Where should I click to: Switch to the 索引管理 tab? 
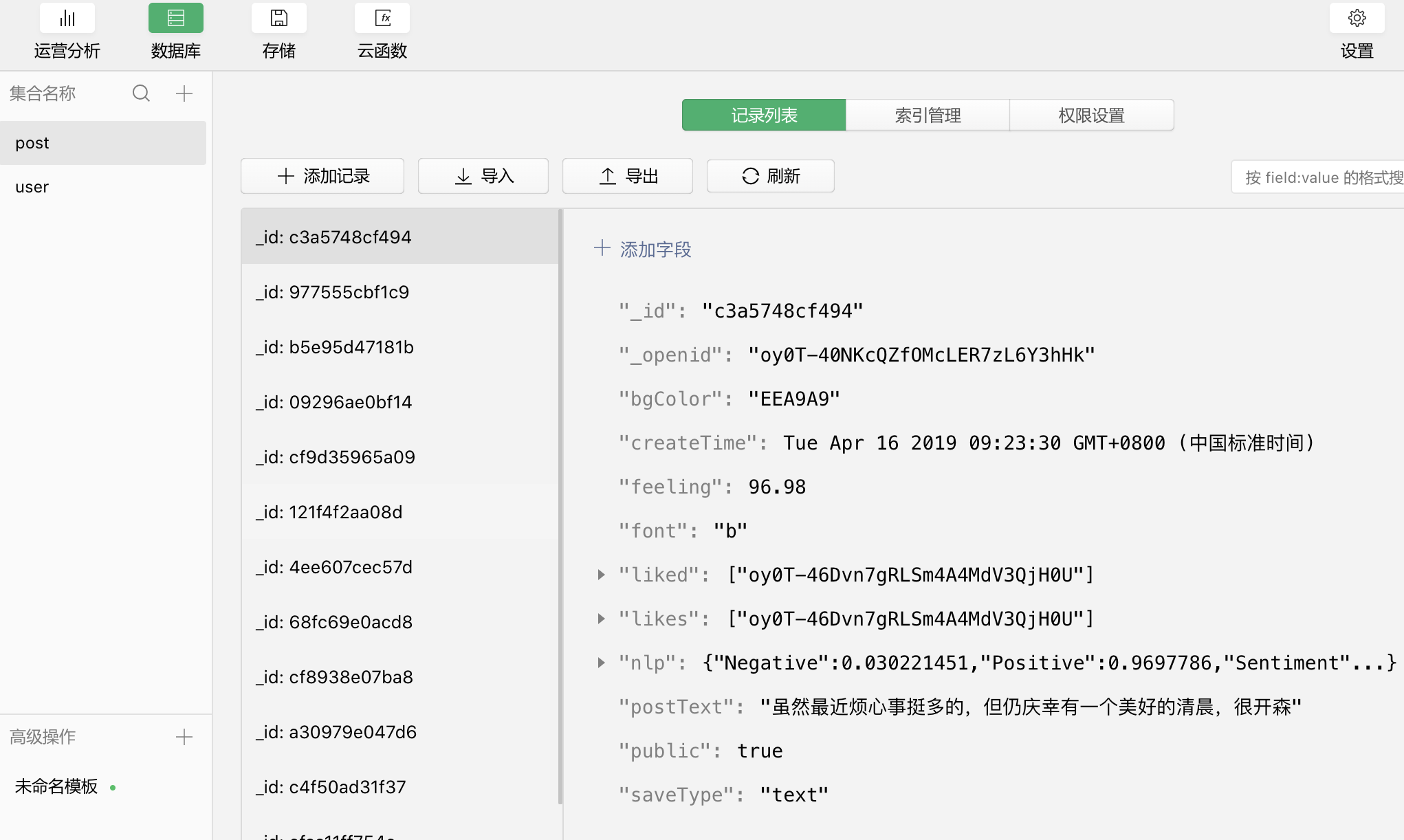tap(928, 115)
